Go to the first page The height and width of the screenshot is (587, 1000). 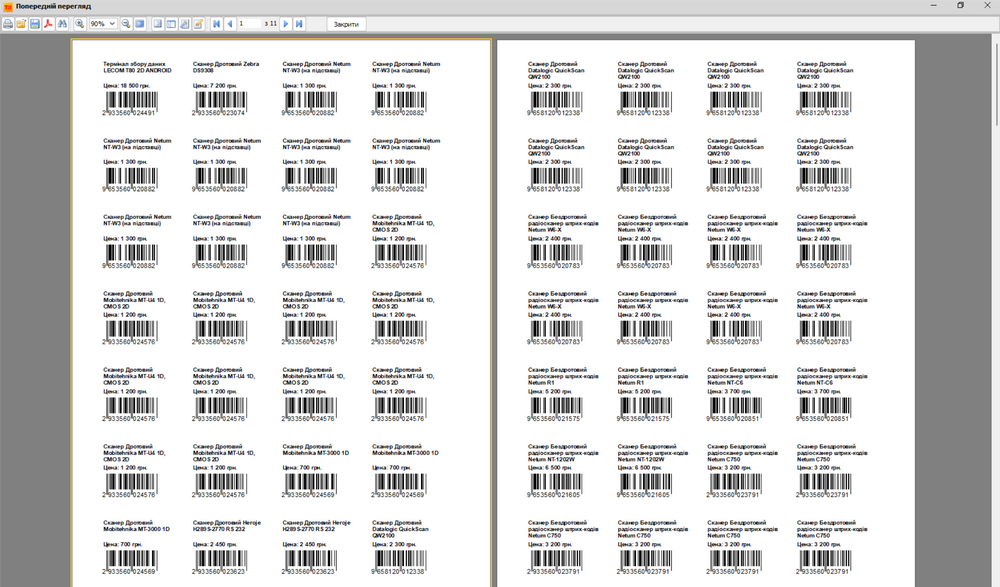[x=217, y=23]
